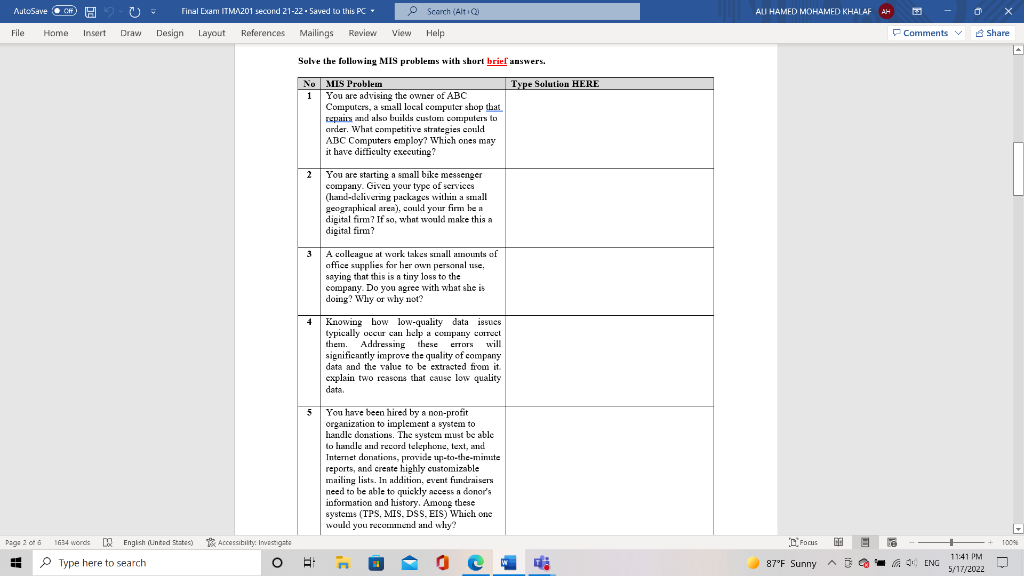Image resolution: width=1024 pixels, height=576 pixels.
Task: Click the zoom slider handle
Action: (952, 542)
